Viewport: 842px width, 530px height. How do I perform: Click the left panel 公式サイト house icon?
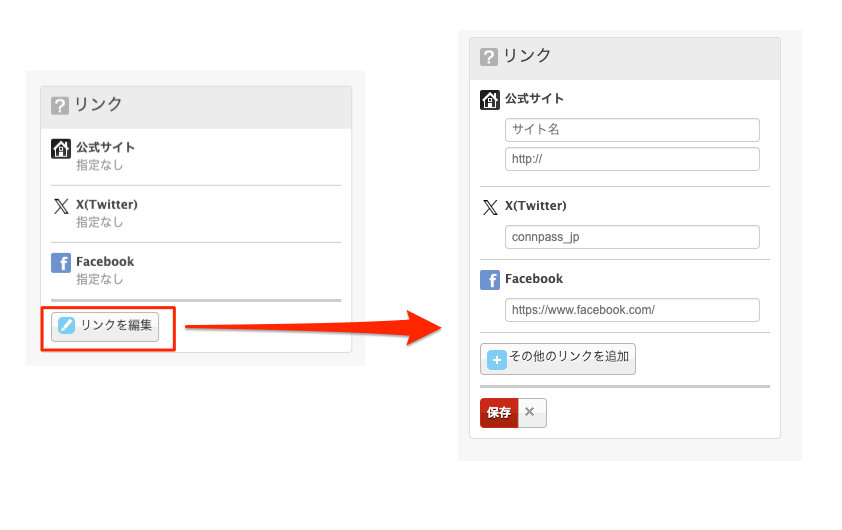pos(61,150)
